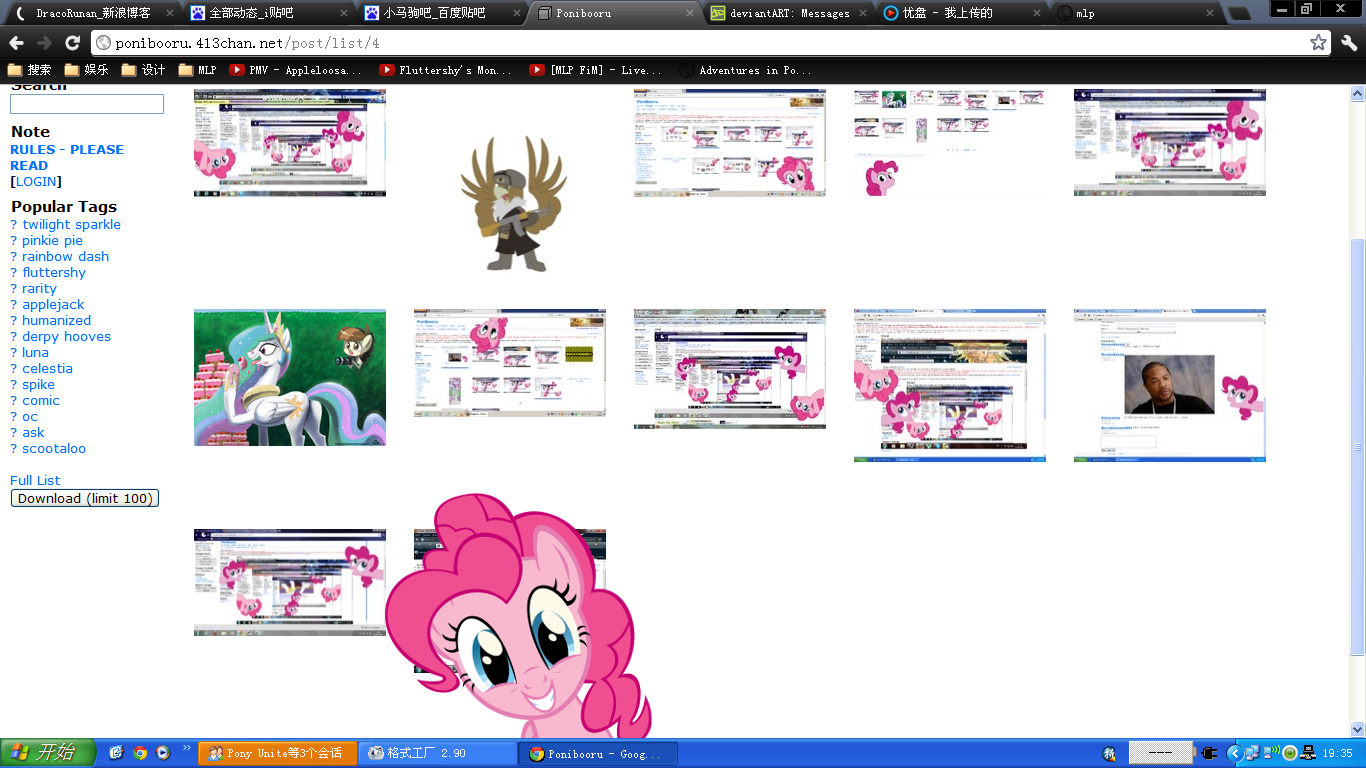This screenshot has height=768, width=1366.
Task: Open the scootaloo tag
Action: (54, 448)
